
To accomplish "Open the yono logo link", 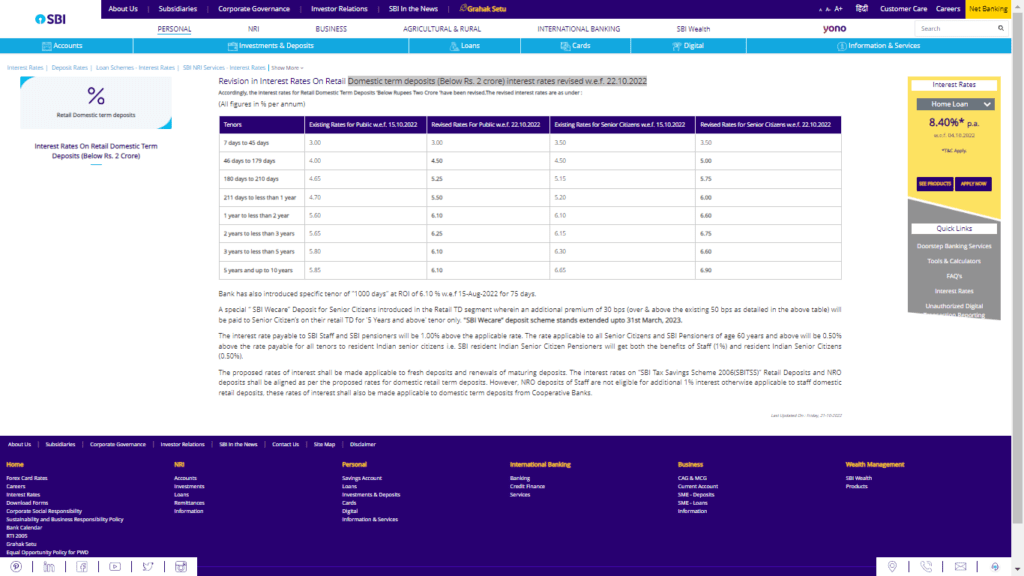I will point(834,28).
